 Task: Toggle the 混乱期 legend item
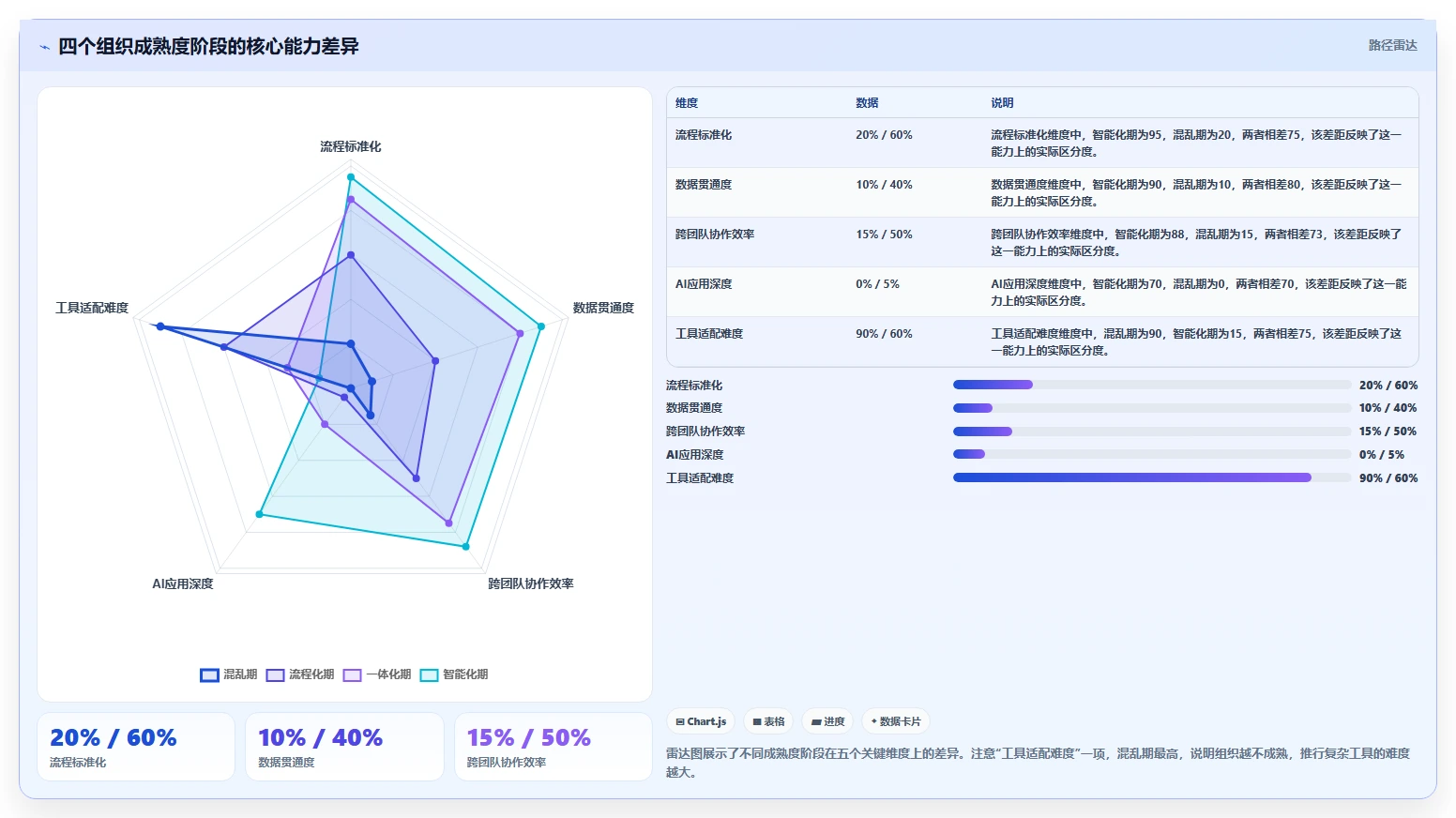228,674
